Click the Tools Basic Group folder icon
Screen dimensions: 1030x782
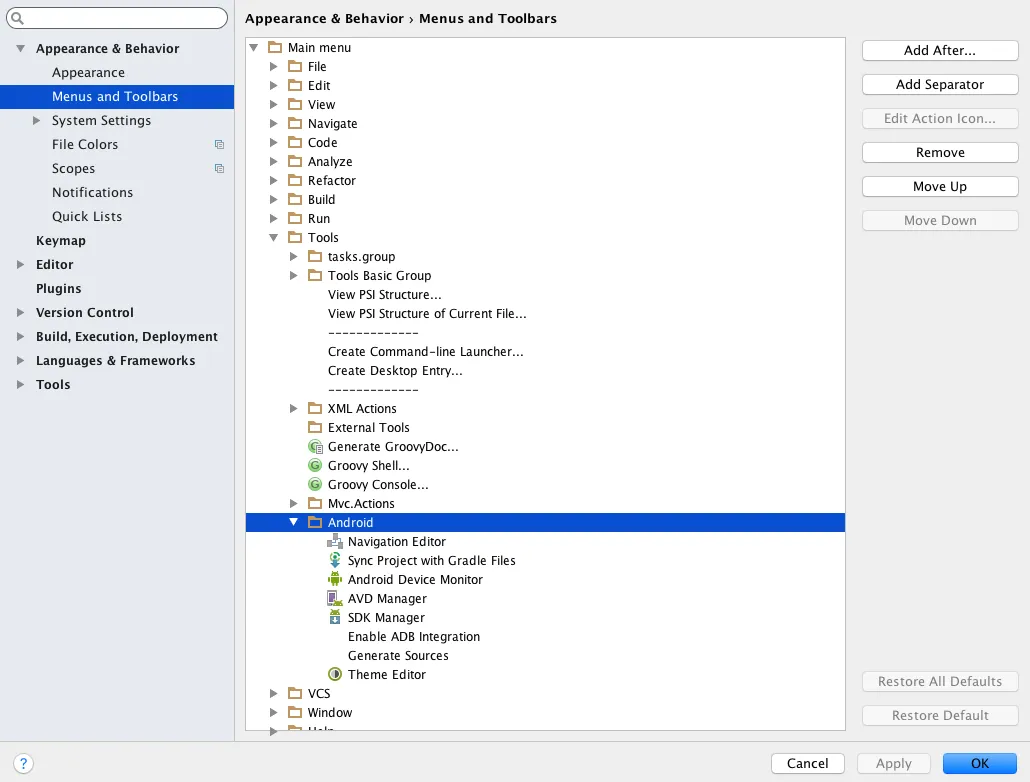pyautogui.click(x=315, y=275)
